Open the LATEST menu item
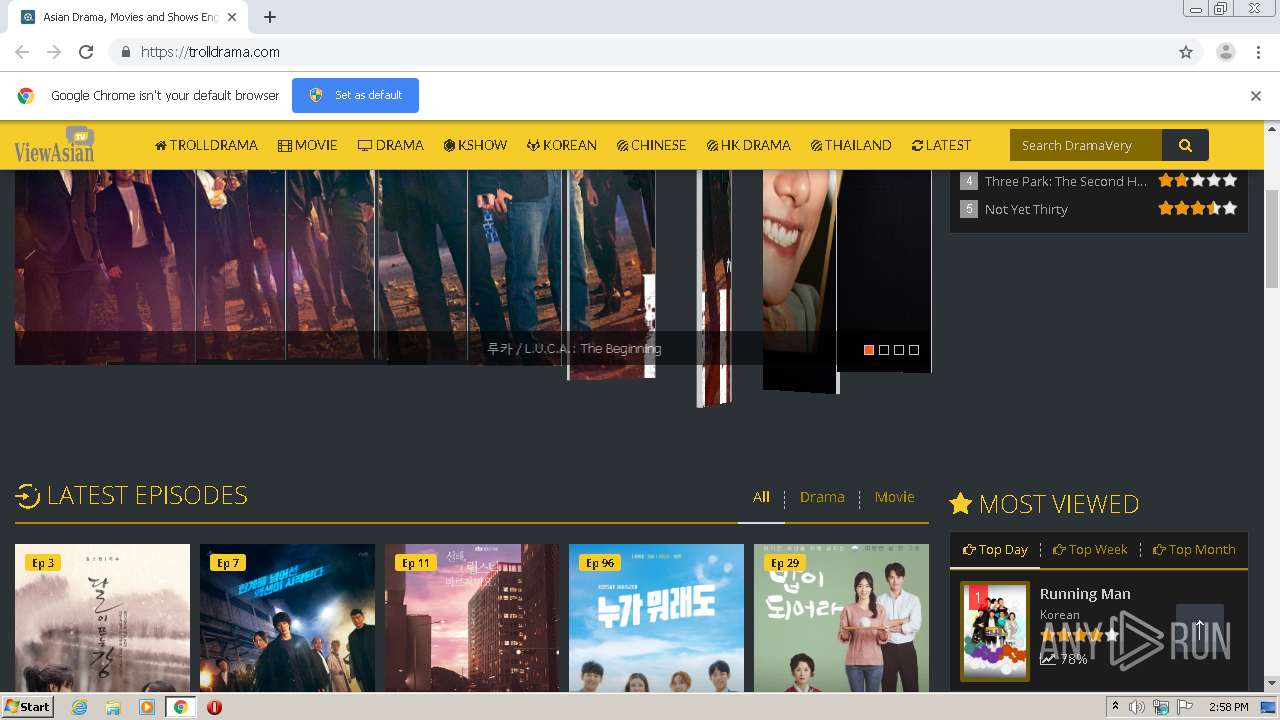The height and width of the screenshot is (720, 1280). click(x=941, y=145)
